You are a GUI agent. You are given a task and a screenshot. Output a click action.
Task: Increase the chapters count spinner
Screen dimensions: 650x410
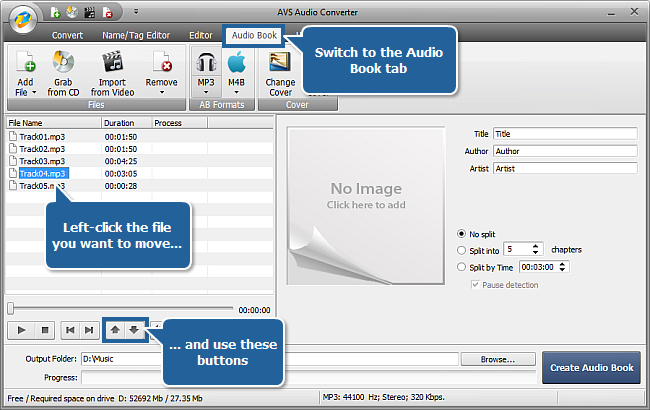point(536,246)
